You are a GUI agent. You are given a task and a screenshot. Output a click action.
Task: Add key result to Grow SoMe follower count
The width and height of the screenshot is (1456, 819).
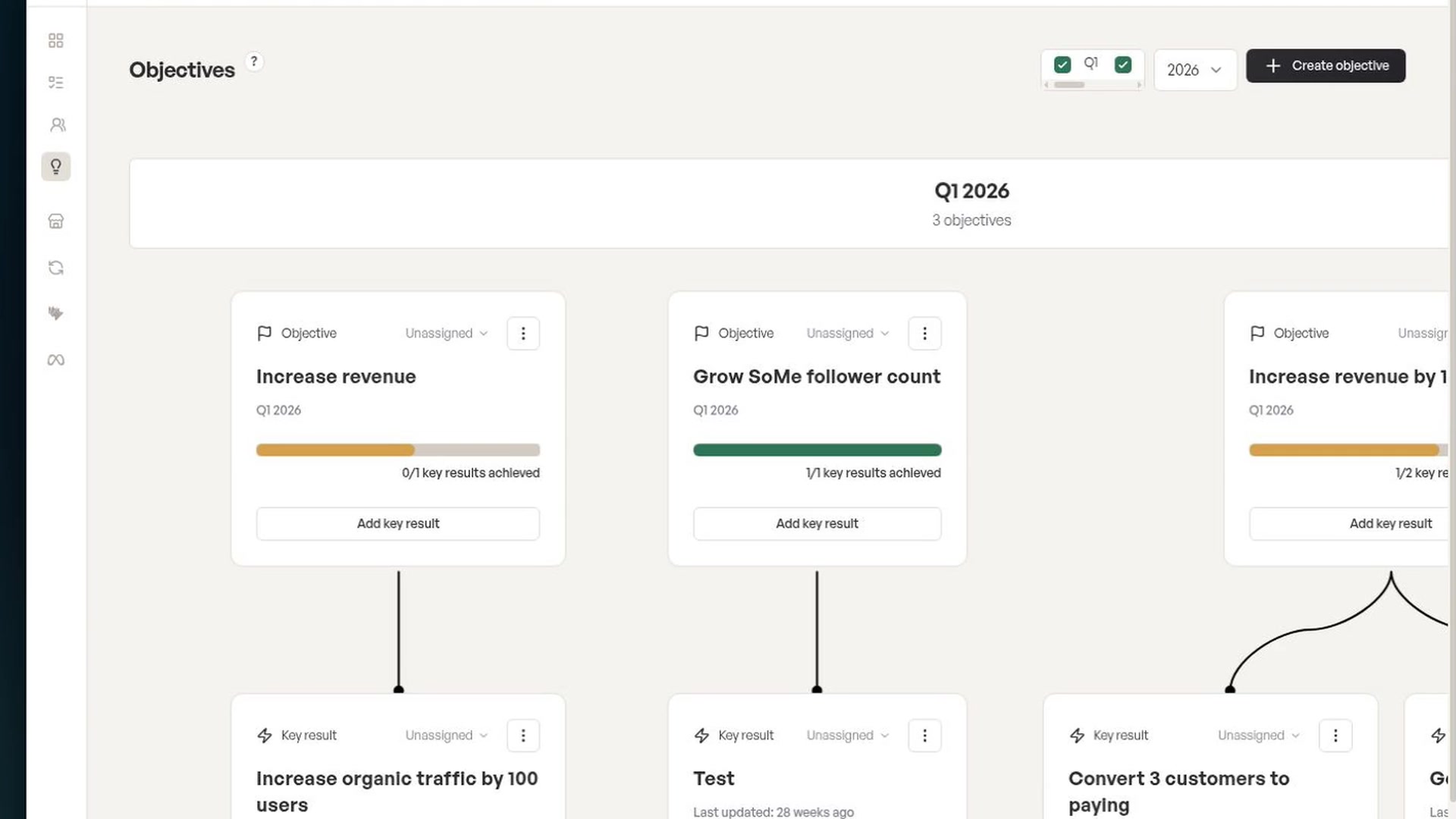pyautogui.click(x=817, y=523)
